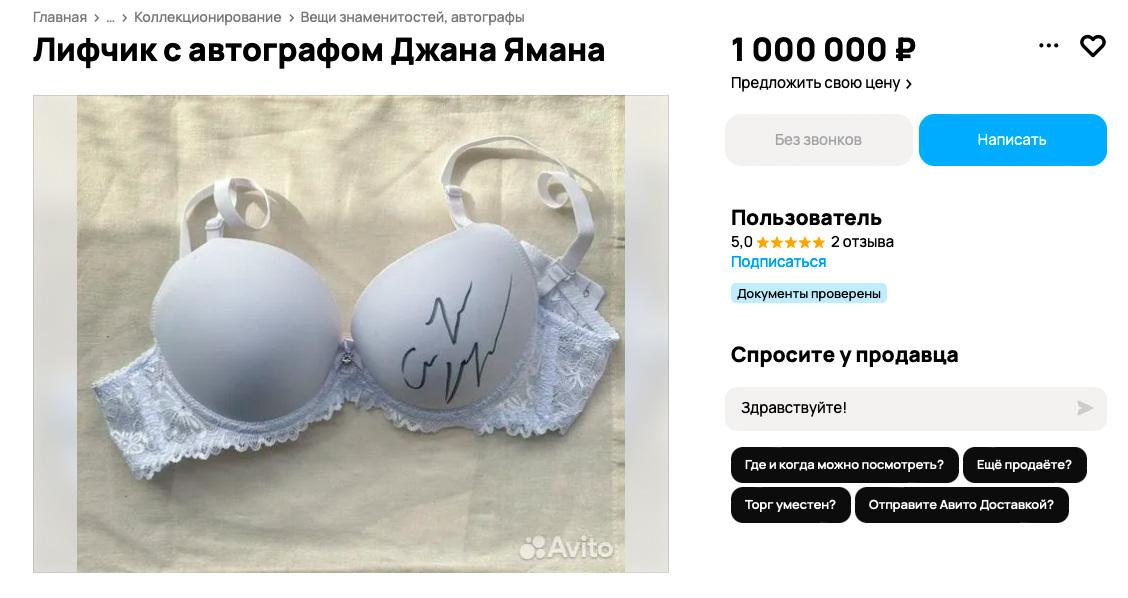Open the main listing photo
The height and width of the screenshot is (598, 1128).
(x=350, y=334)
